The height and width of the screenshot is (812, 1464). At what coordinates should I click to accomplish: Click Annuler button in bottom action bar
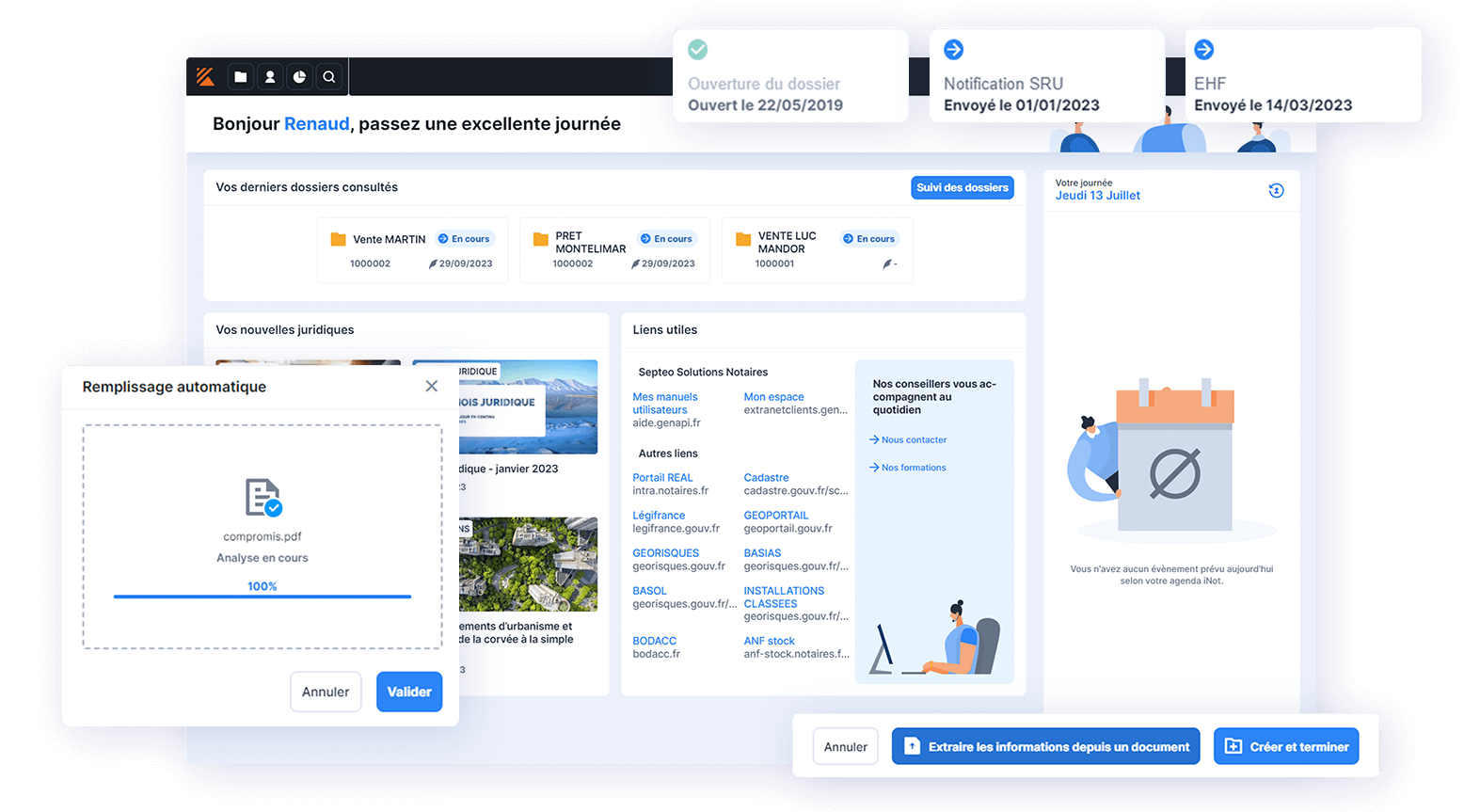coord(846,746)
